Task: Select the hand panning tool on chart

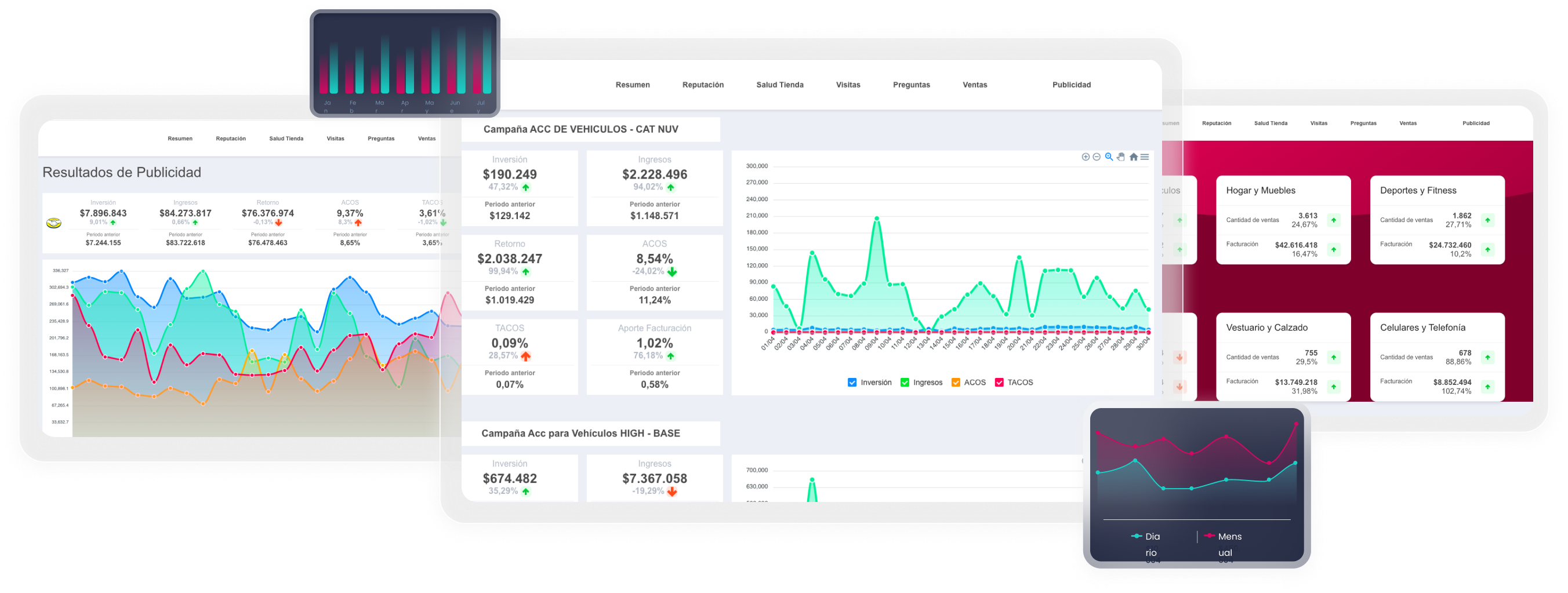Action: coord(1121,157)
